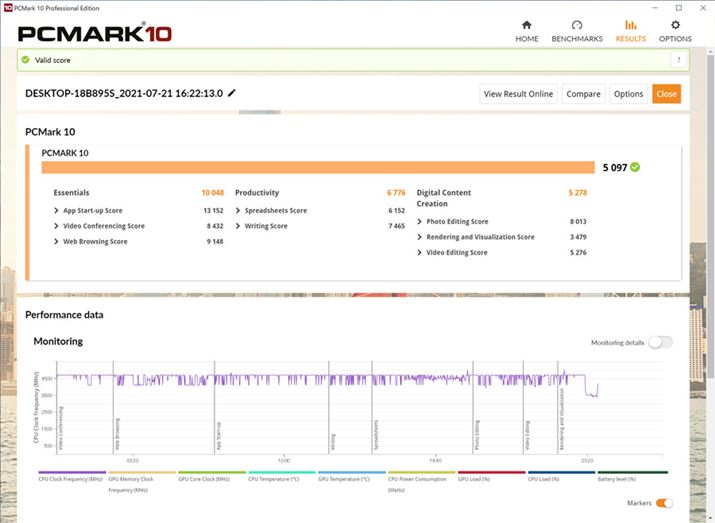Enable the Monitoring details toggle
Image resolution: width=715 pixels, height=523 pixels.
[660, 342]
